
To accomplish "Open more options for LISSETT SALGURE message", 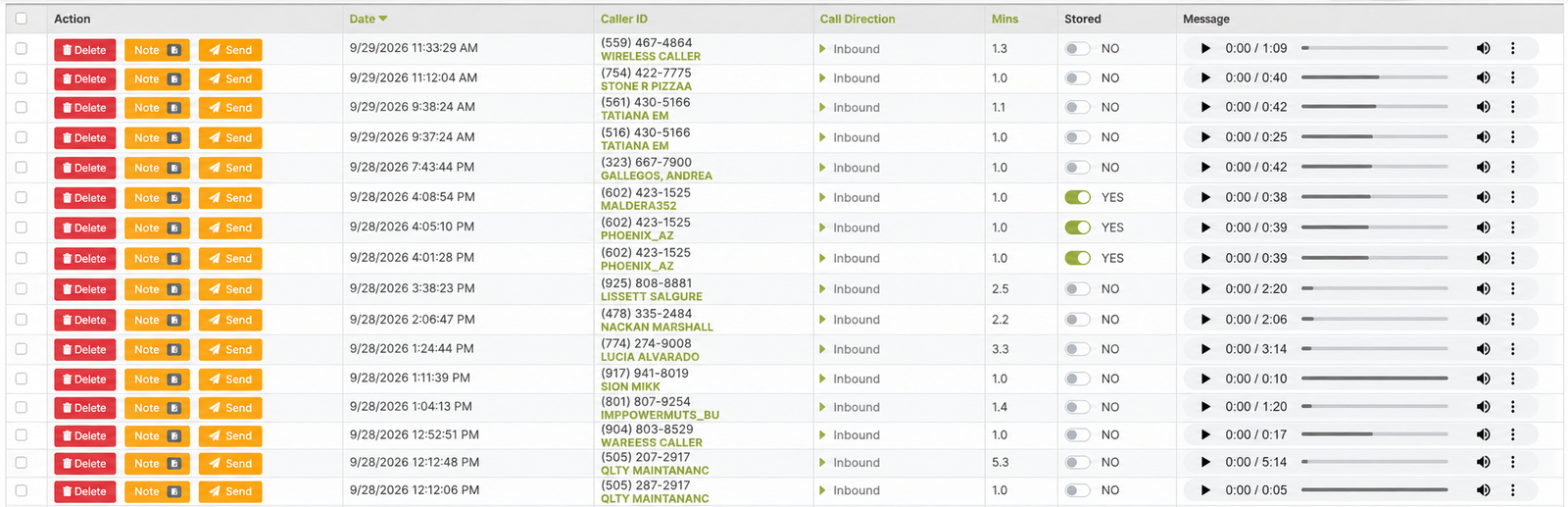I will click(1513, 288).
